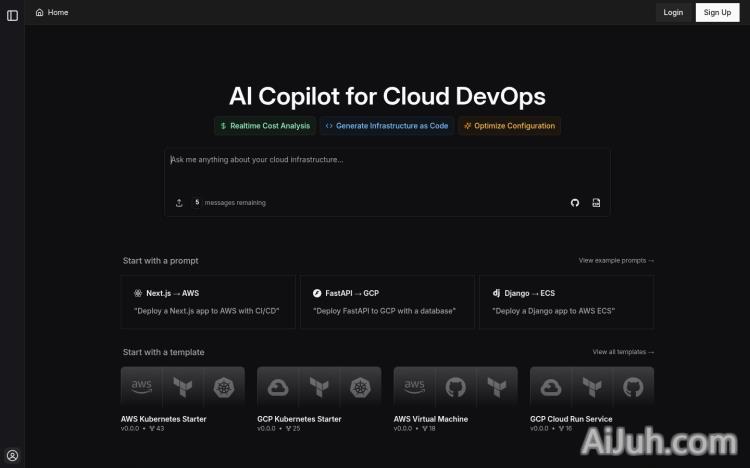Choose the Optimize Configuration chip
This screenshot has width=750, height=468.
[509, 126]
